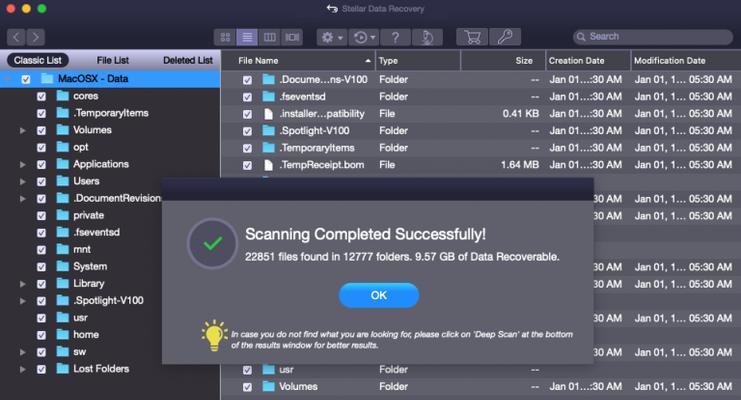The width and height of the screenshot is (741, 400).
Task: Sort by the Type column header
Action: pos(418,61)
